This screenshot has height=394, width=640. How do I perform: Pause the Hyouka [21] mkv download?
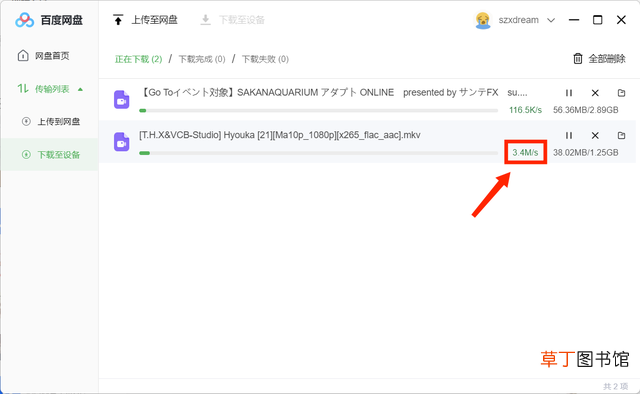569,135
